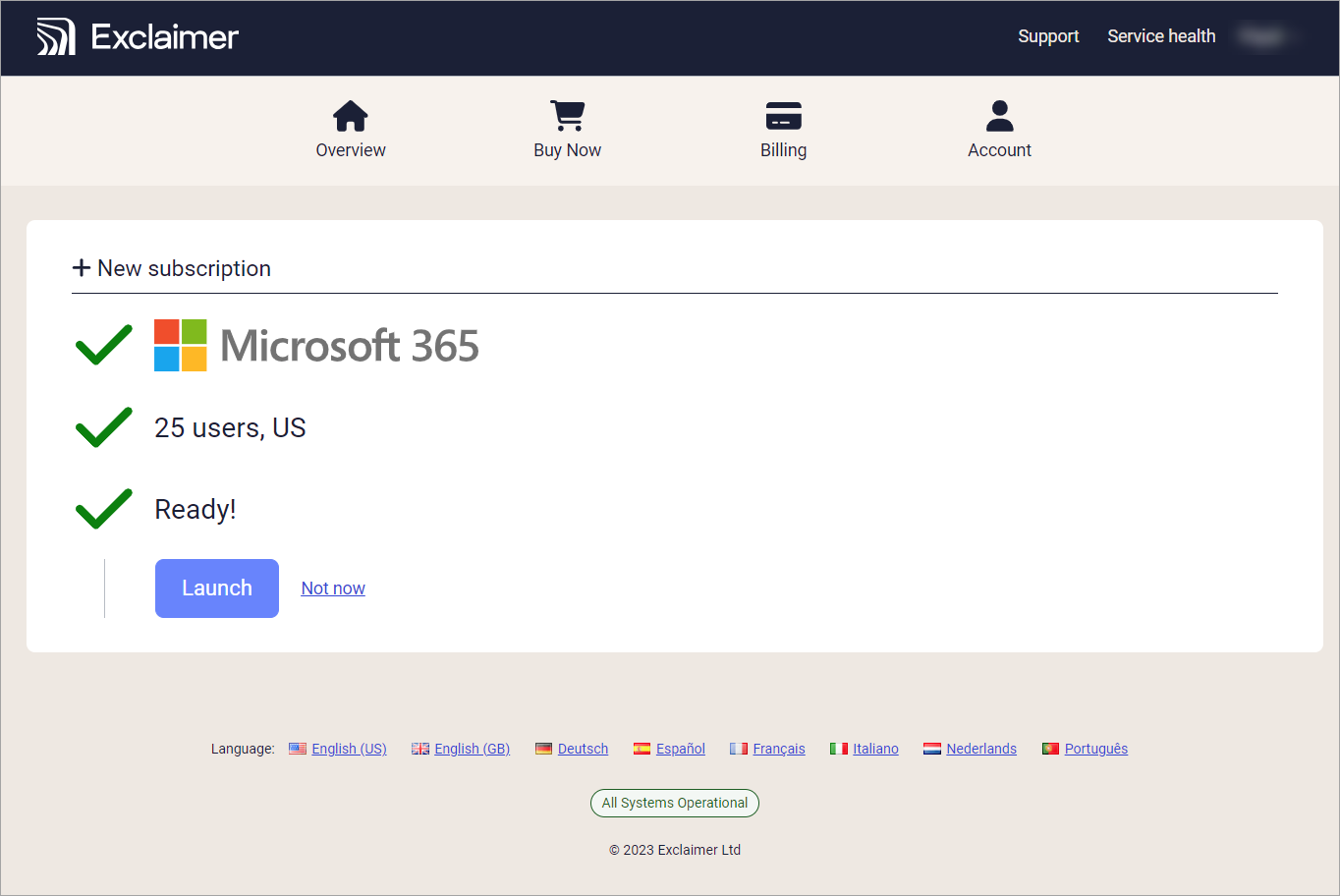Go to the Overview label
The width and height of the screenshot is (1340, 896).
(351, 150)
